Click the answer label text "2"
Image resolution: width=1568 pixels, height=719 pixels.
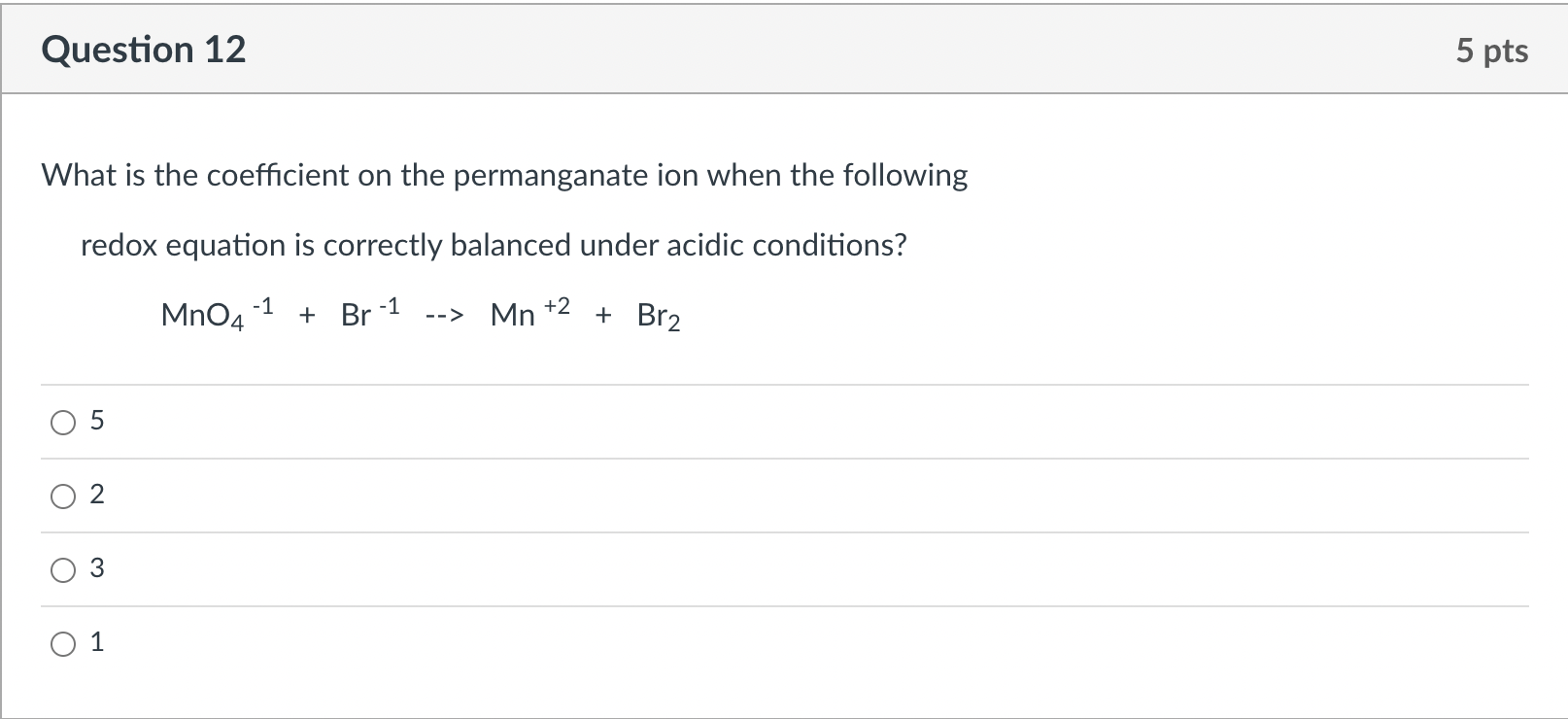[x=96, y=495]
